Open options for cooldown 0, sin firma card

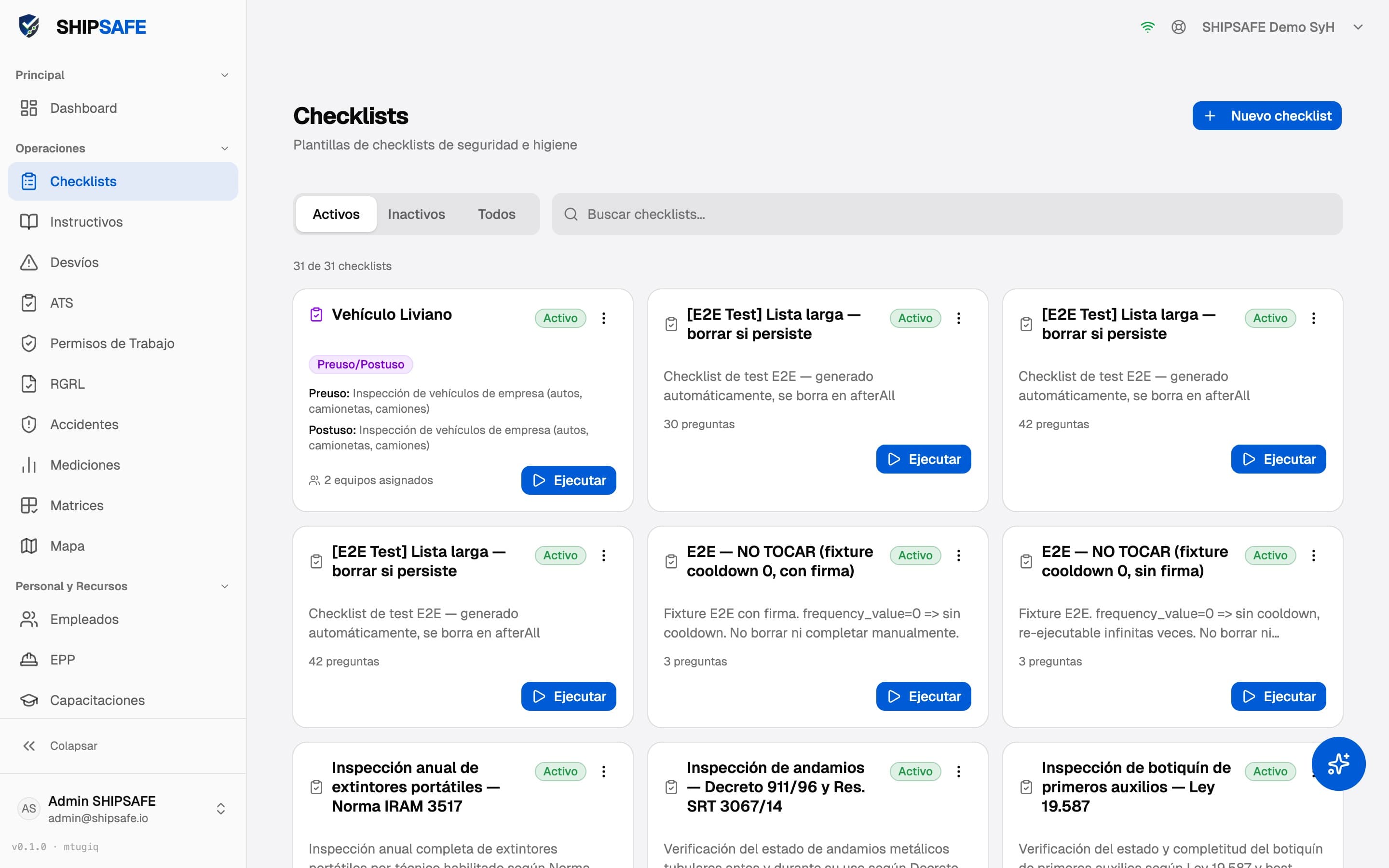pyautogui.click(x=1313, y=555)
